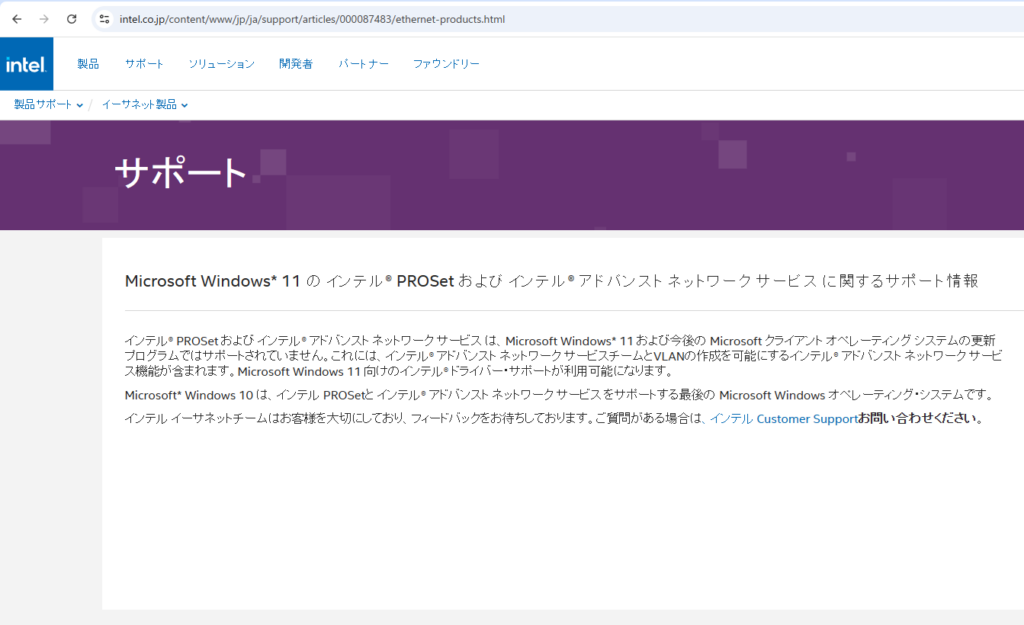Open the ファウンドリー menu
Viewport: 1024px width, 625px height.
click(446, 63)
